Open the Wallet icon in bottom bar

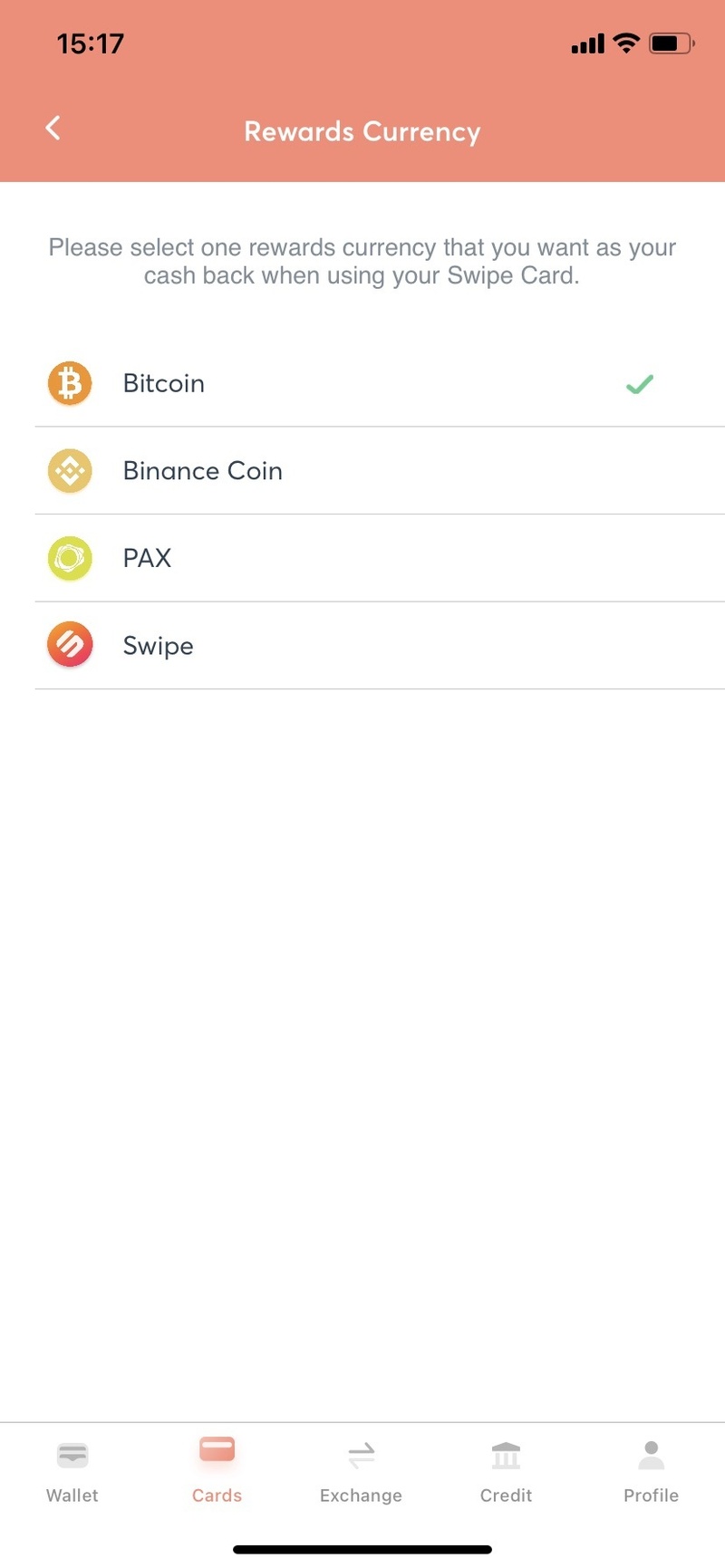click(x=72, y=1456)
